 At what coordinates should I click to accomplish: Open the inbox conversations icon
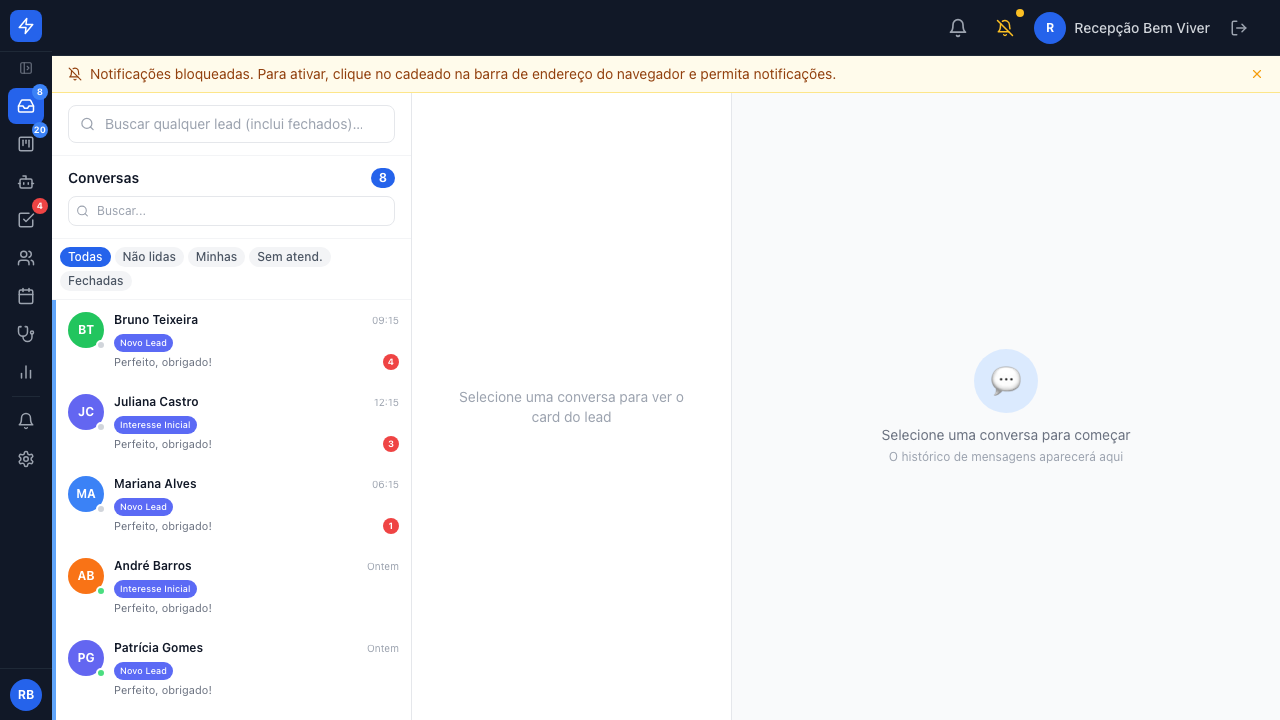click(26, 106)
